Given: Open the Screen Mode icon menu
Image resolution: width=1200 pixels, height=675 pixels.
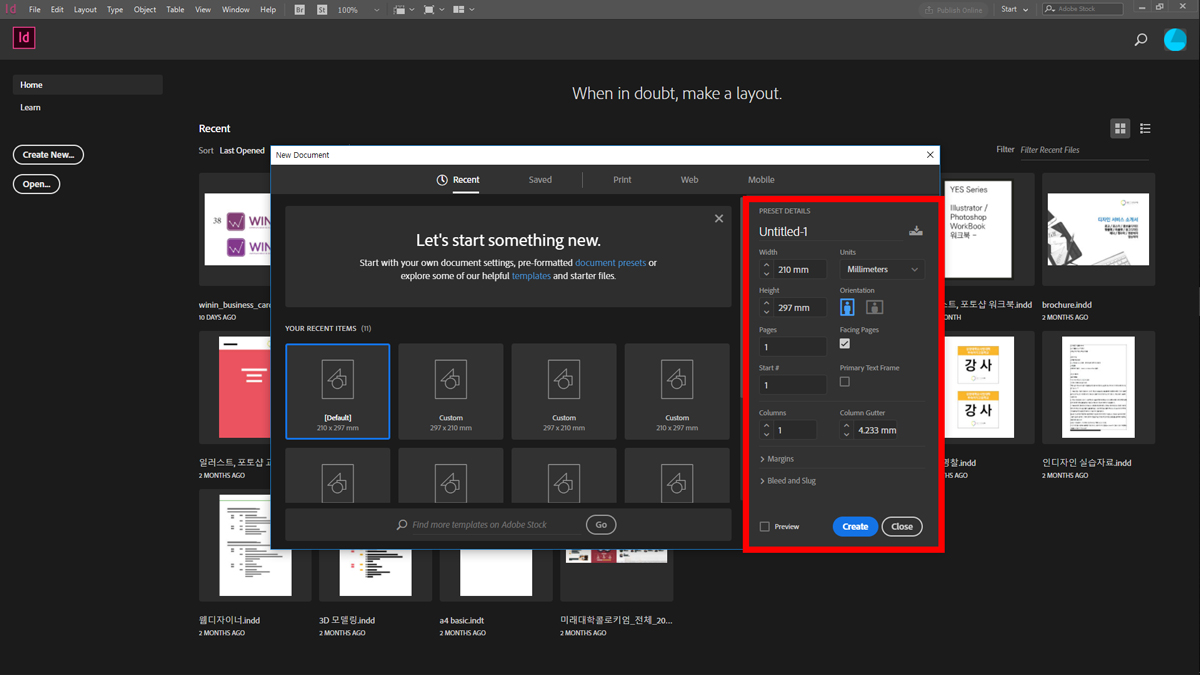Looking at the screenshot, I should click(432, 9).
